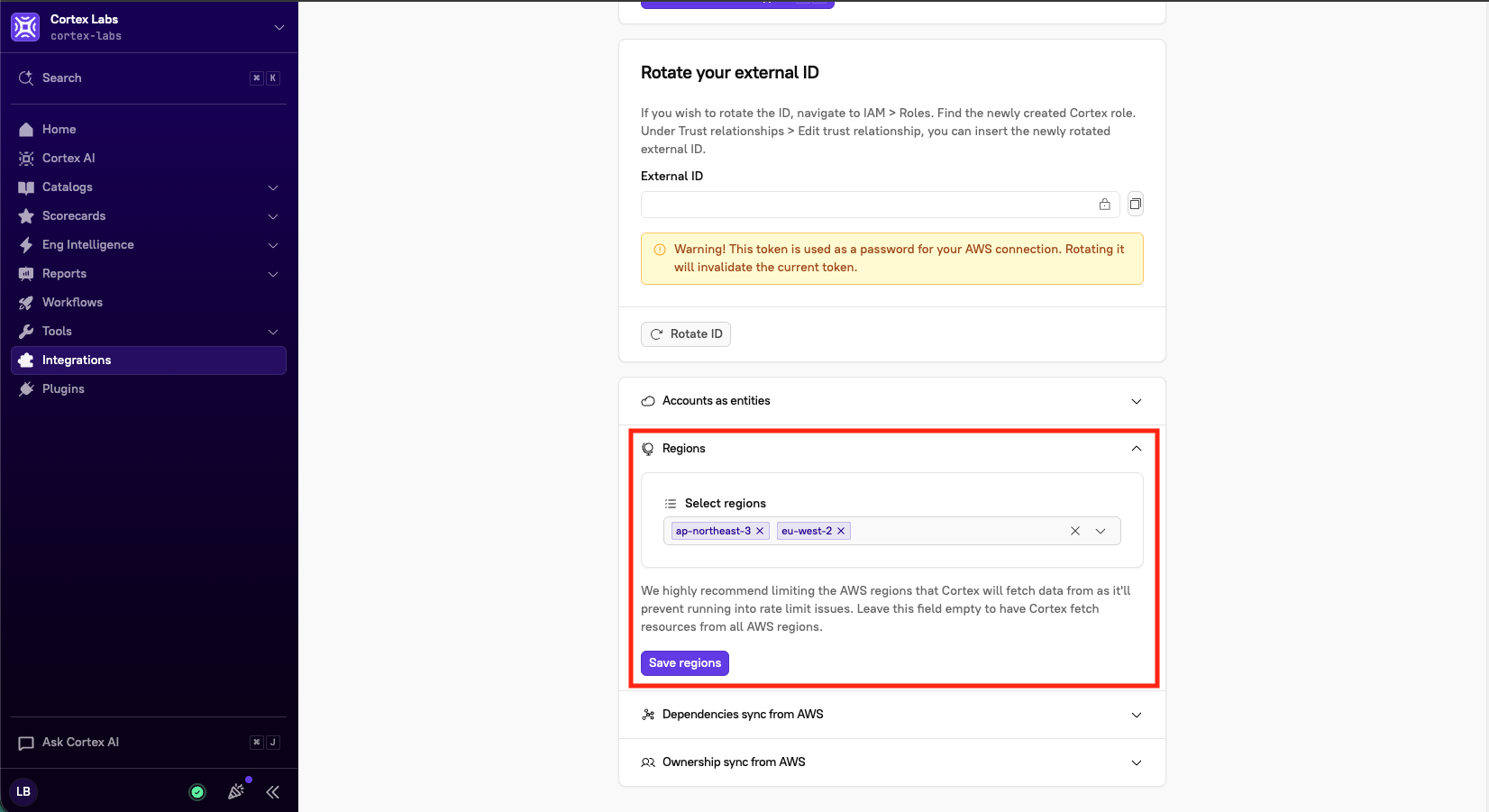Expand Dependencies sync from AWS section
1489x812 pixels.
[x=892, y=715]
